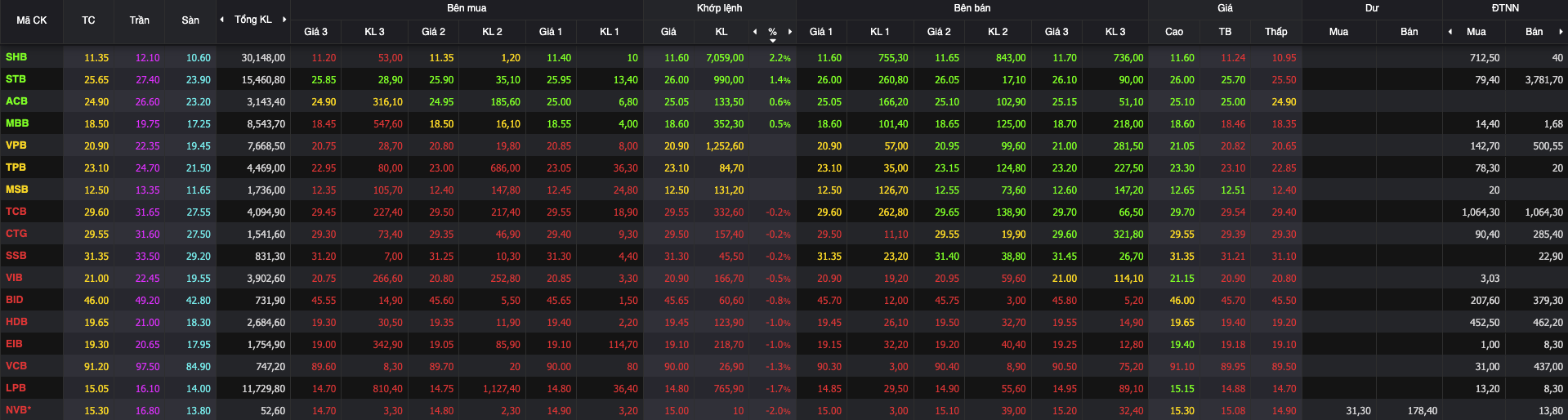This screenshot has height=420, width=1568.
Task: Click TPB buy volume 686,00
Action: coord(505,168)
